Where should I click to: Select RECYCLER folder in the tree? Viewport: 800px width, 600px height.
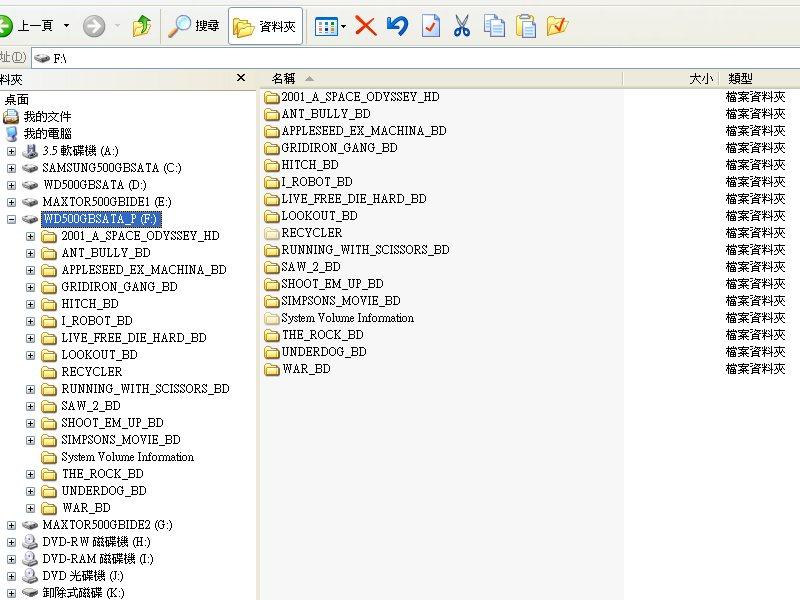[x=92, y=372]
